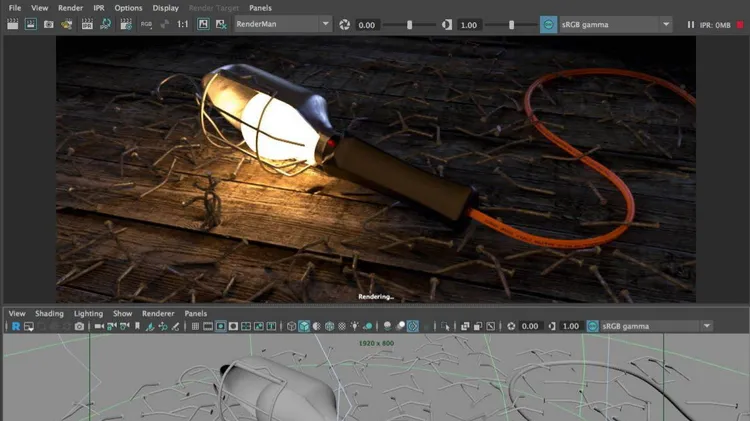Switch viewport to Wireframe cube icon
Image resolution: width=750 pixels, height=421 pixels.
(291, 326)
